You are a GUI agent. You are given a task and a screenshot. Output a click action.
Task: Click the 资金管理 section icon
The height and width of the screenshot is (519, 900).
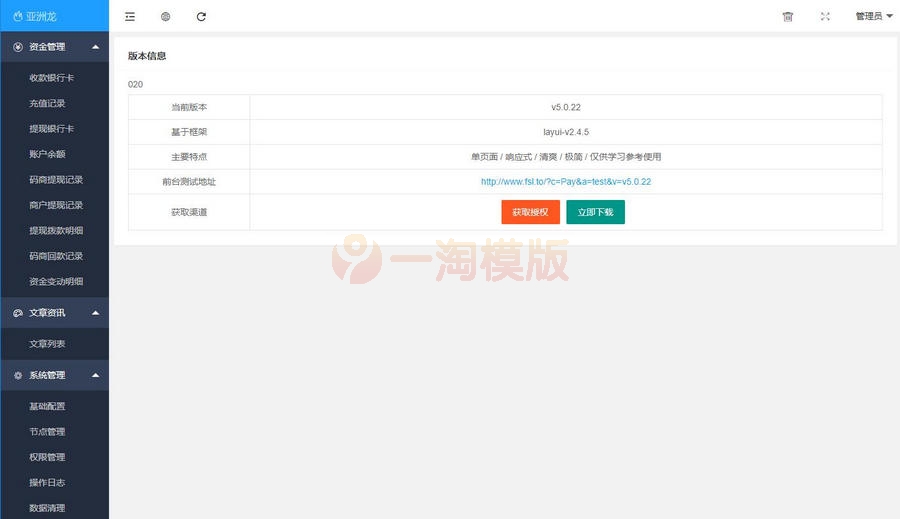click(18, 47)
